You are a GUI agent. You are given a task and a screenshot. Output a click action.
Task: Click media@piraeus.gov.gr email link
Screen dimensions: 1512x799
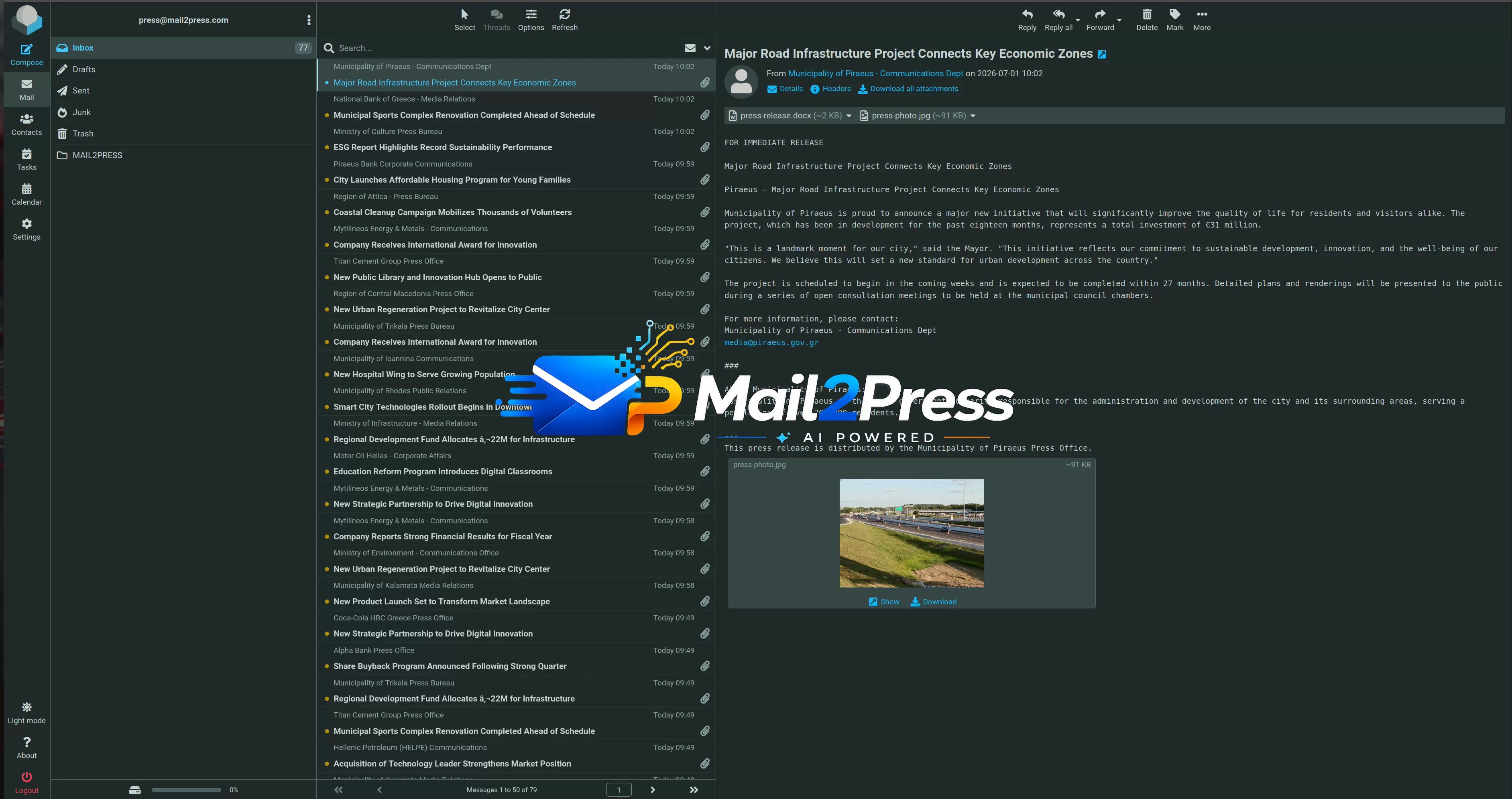771,342
